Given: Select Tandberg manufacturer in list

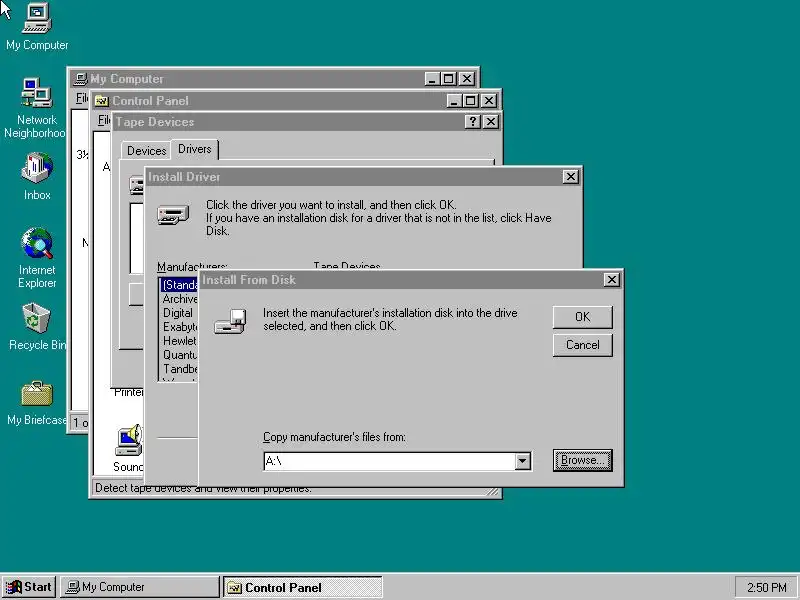Looking at the screenshot, I should 179,368.
